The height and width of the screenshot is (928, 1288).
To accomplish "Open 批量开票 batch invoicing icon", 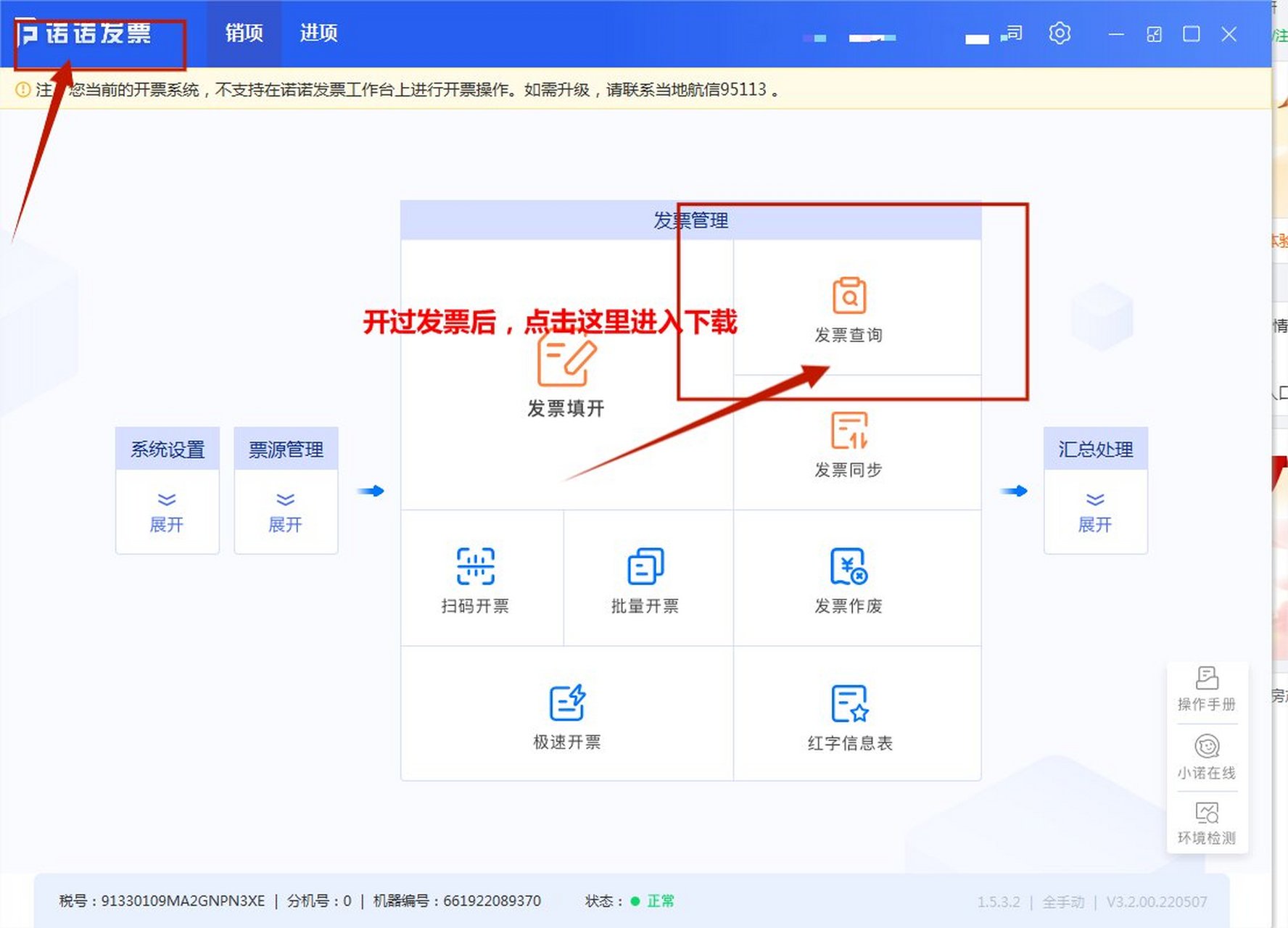I will coord(645,566).
